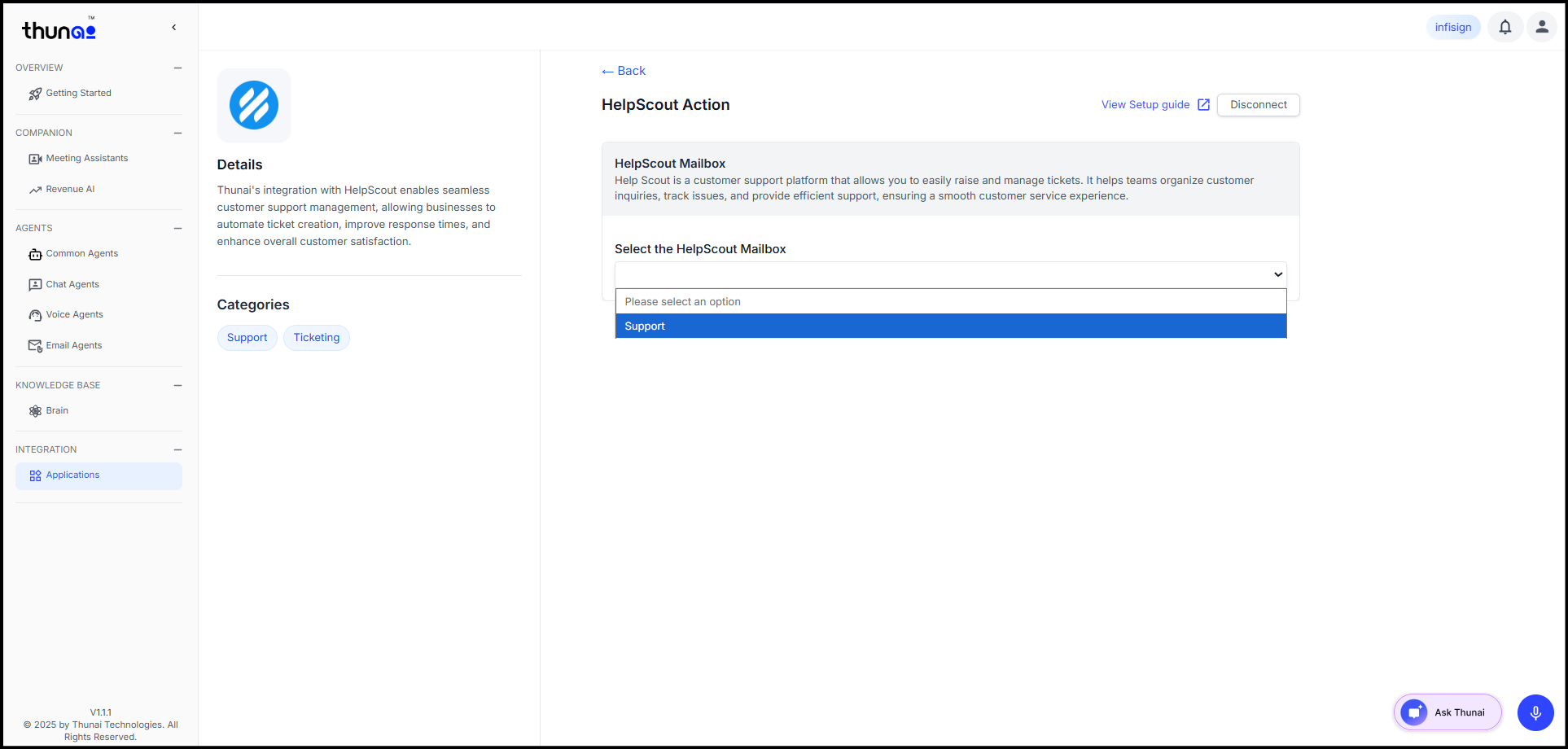The image size is (1568, 749).
Task: Open Chat Agents page
Action: point(72,285)
